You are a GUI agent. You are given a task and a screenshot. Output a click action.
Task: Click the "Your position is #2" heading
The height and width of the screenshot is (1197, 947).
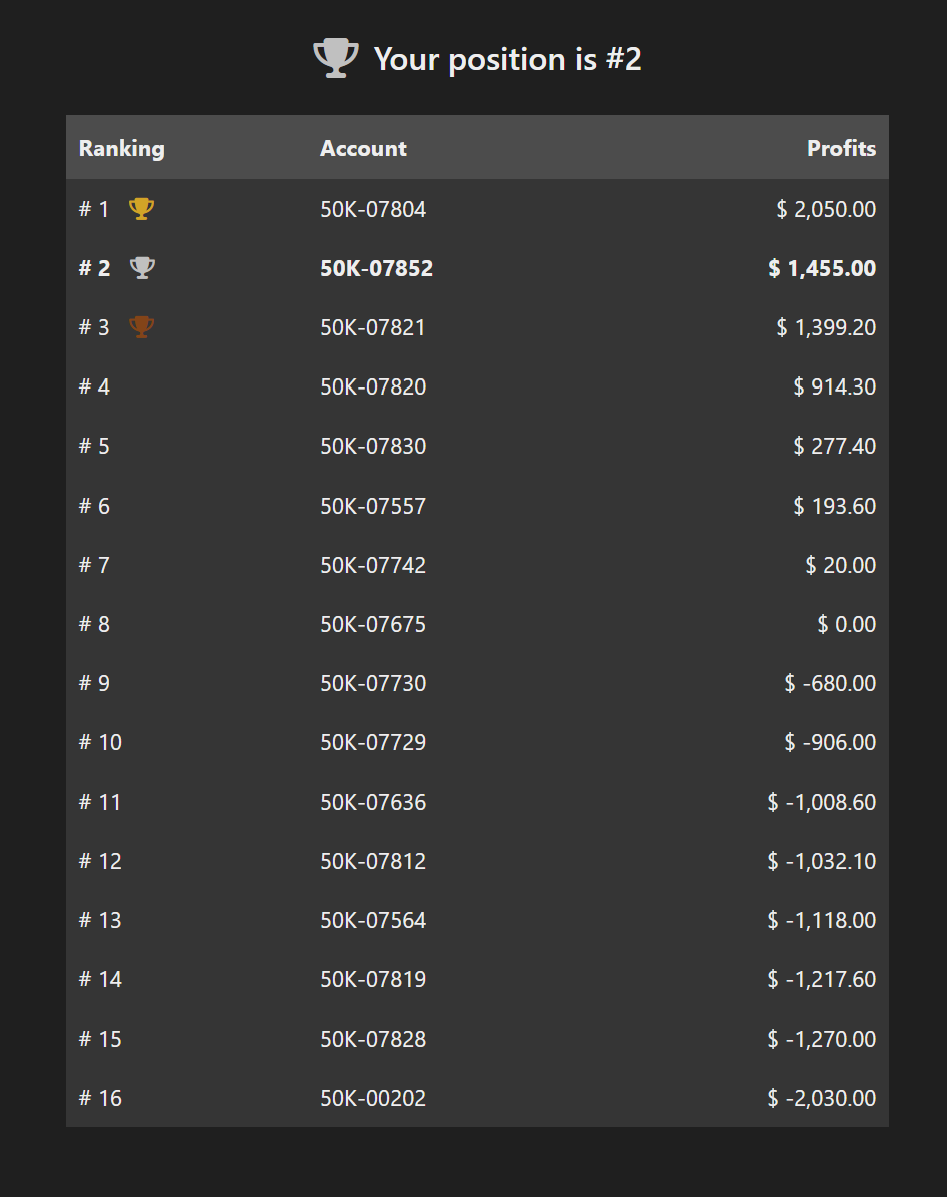[507, 60]
